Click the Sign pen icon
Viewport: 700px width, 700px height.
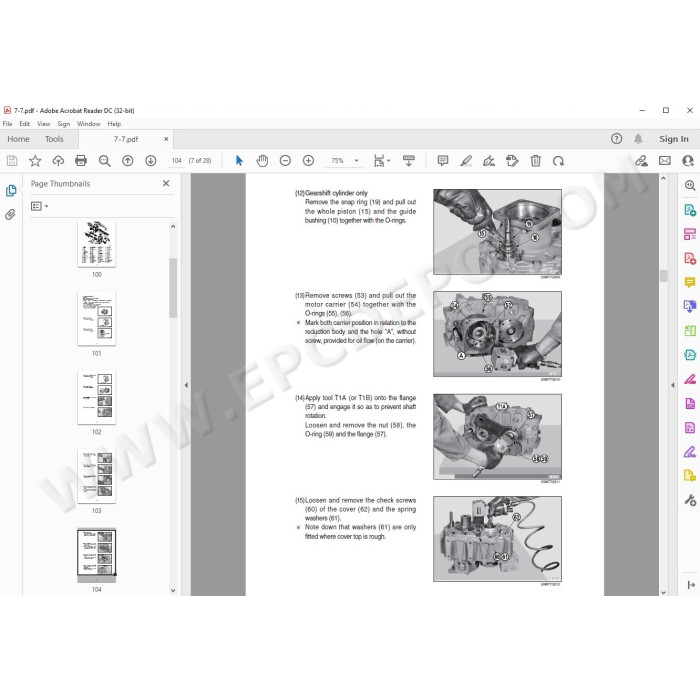pyautogui.click(x=489, y=161)
